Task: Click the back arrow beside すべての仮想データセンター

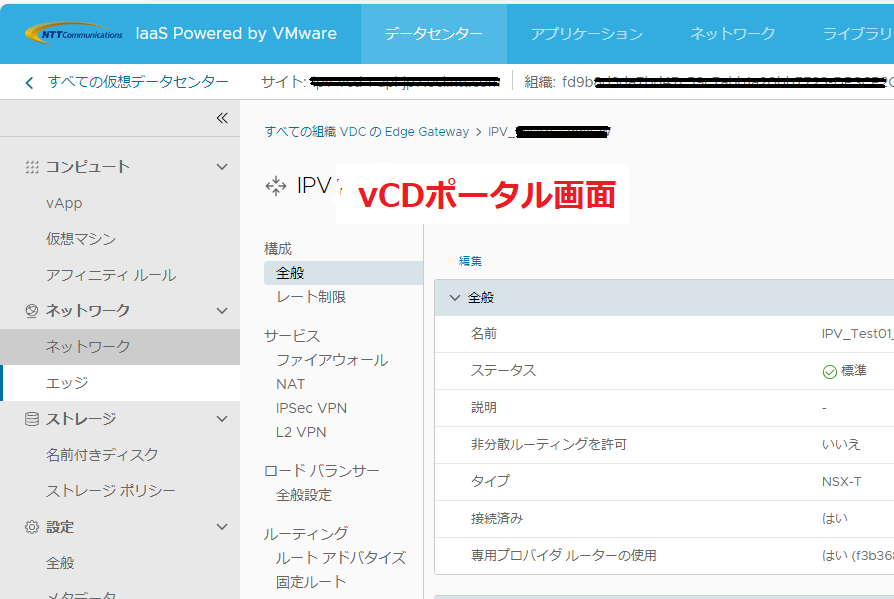Action: (30, 83)
